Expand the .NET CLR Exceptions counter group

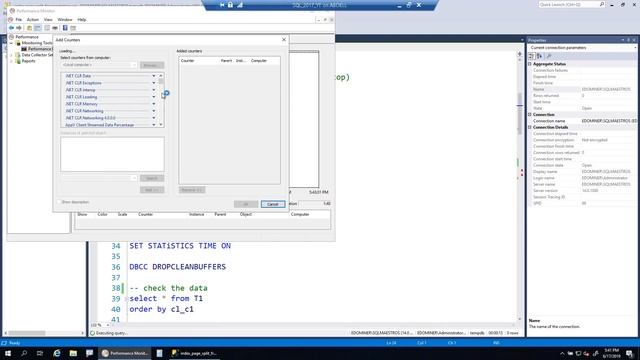coord(153,83)
